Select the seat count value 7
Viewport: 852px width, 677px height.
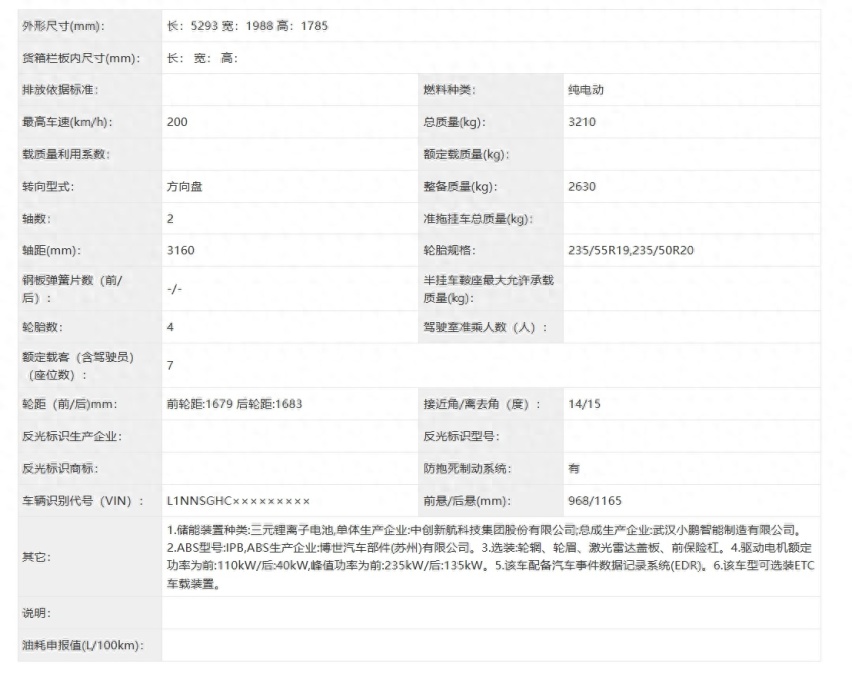(x=170, y=366)
